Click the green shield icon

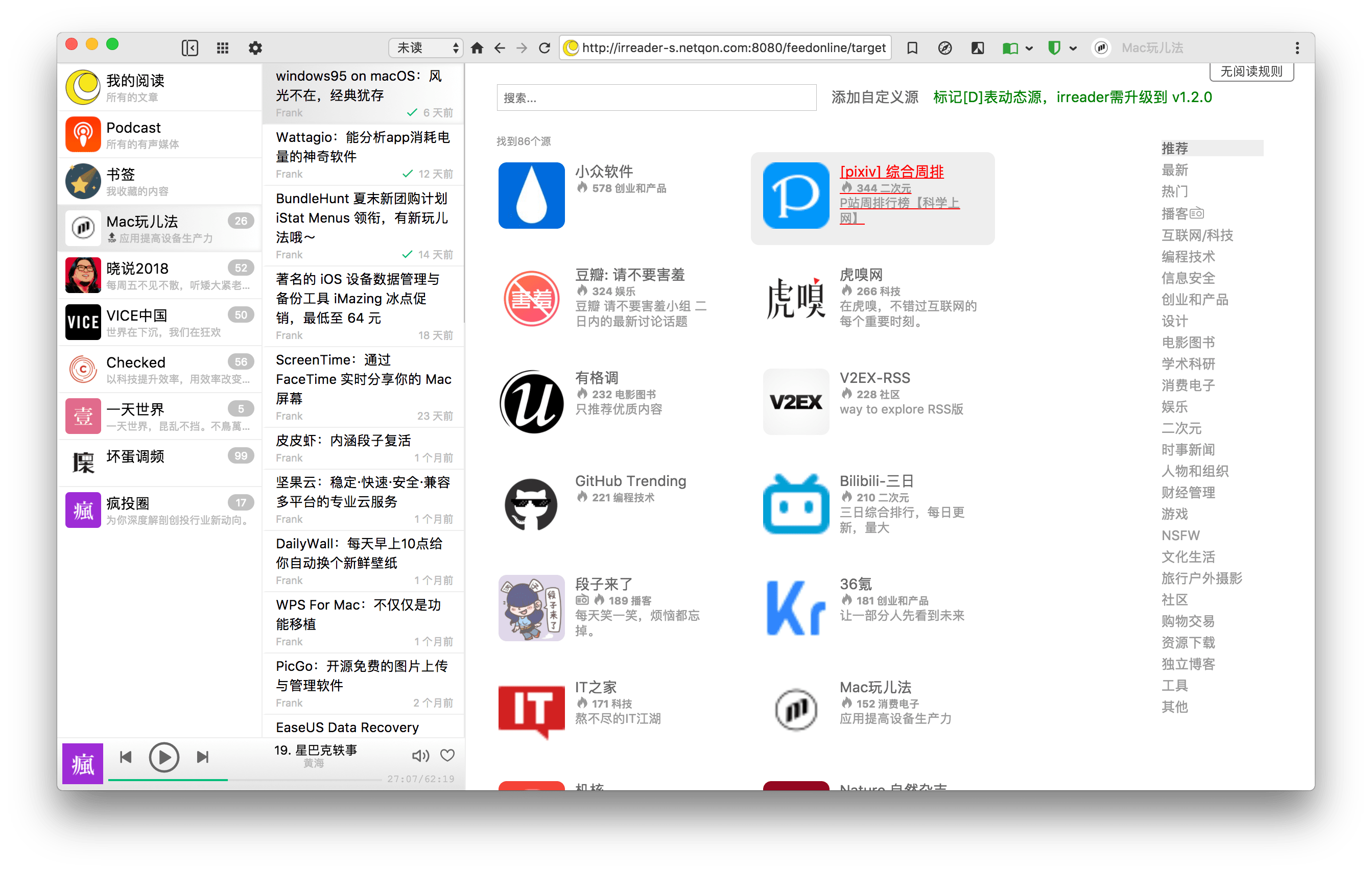(x=1054, y=48)
